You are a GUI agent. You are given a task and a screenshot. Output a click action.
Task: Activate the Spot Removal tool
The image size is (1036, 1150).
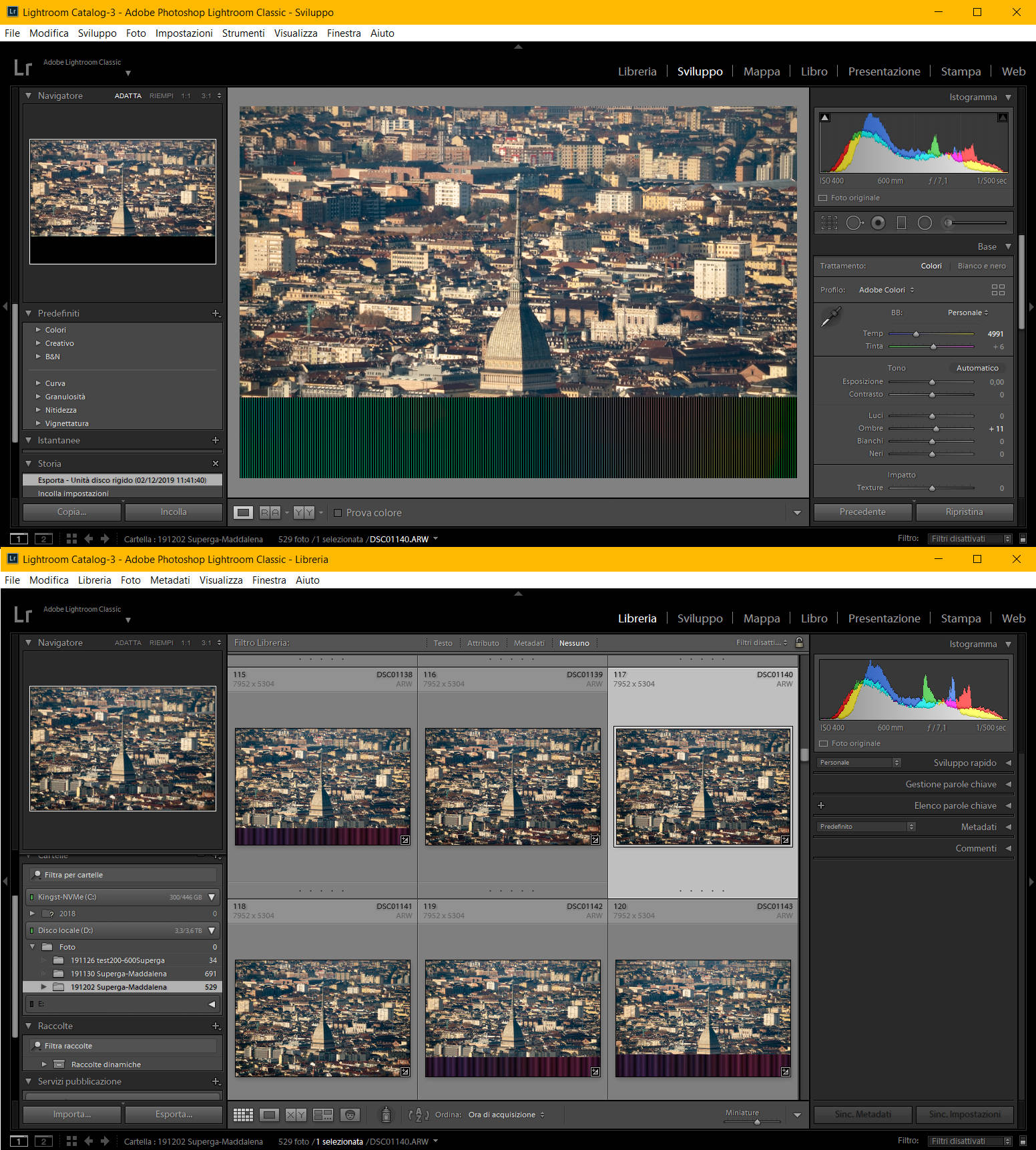[x=854, y=223]
